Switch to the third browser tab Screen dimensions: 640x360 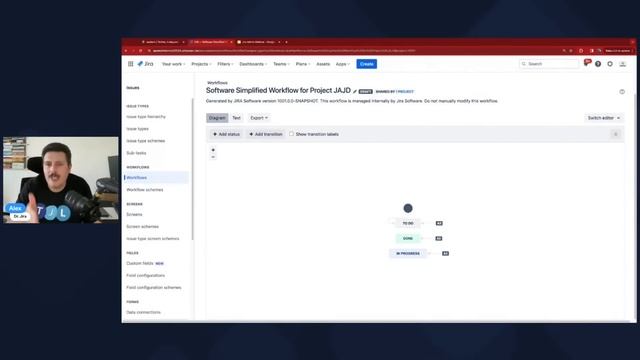tap(258, 42)
